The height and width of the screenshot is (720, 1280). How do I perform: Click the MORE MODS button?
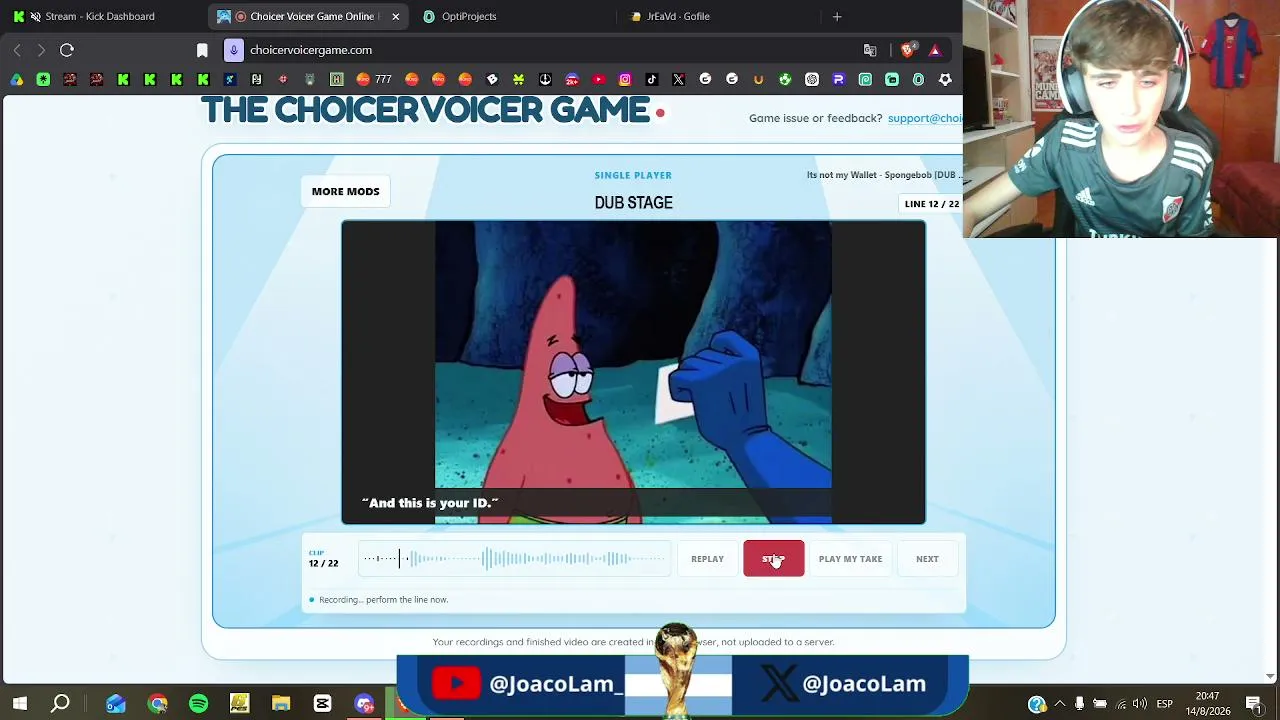click(346, 191)
